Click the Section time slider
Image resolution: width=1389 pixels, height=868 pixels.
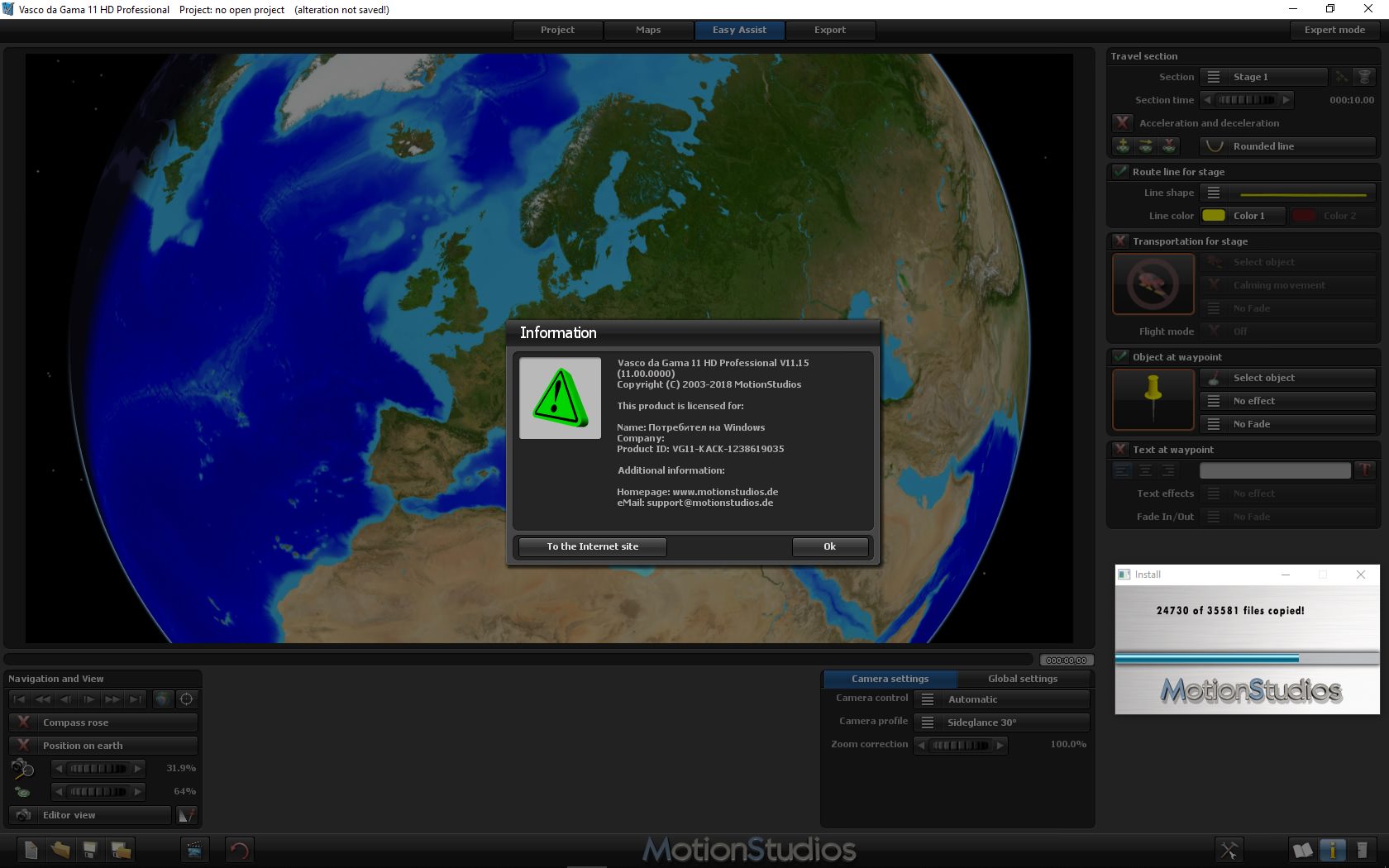(x=1247, y=100)
